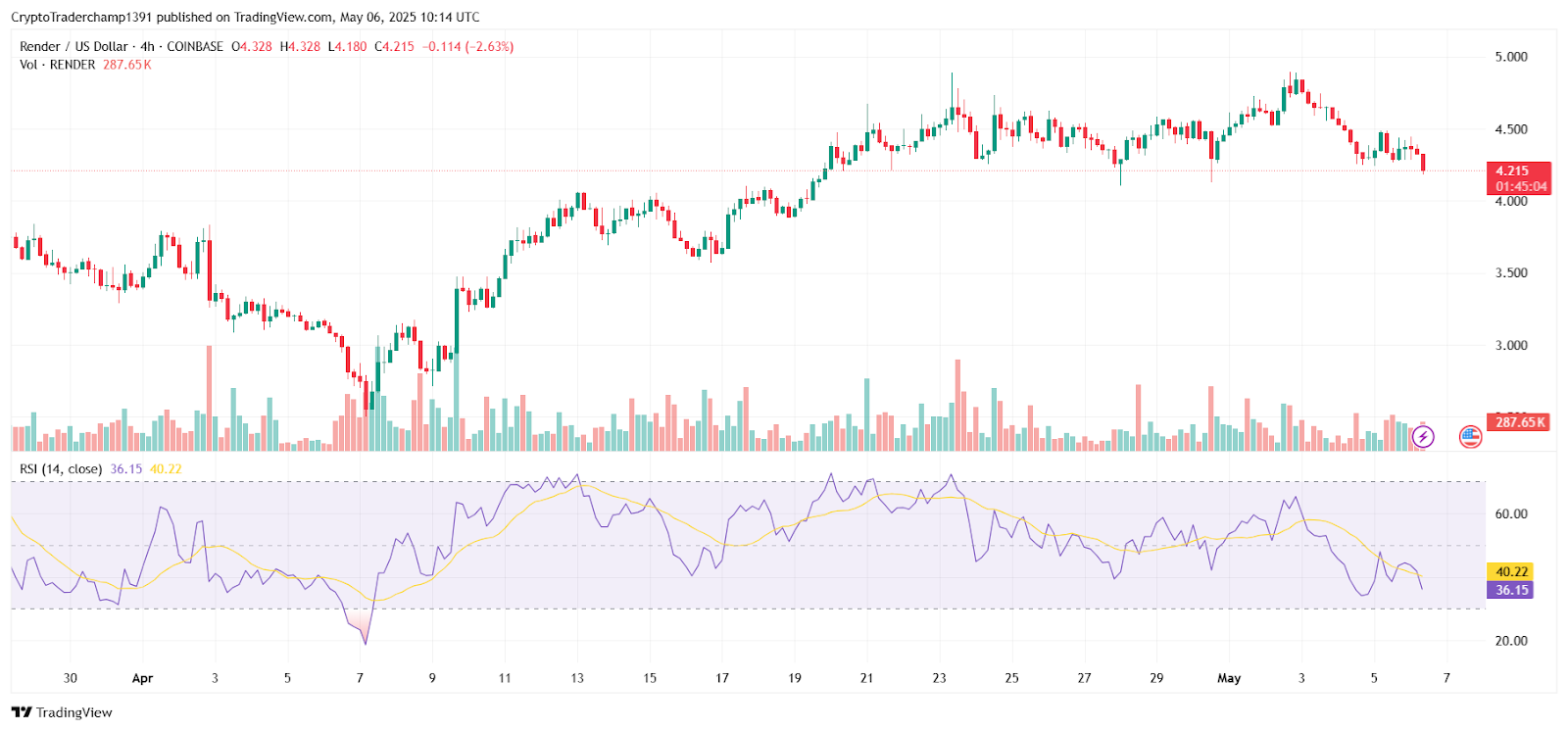Click the US flag event icon
The height and width of the screenshot is (731, 1568).
[1470, 436]
